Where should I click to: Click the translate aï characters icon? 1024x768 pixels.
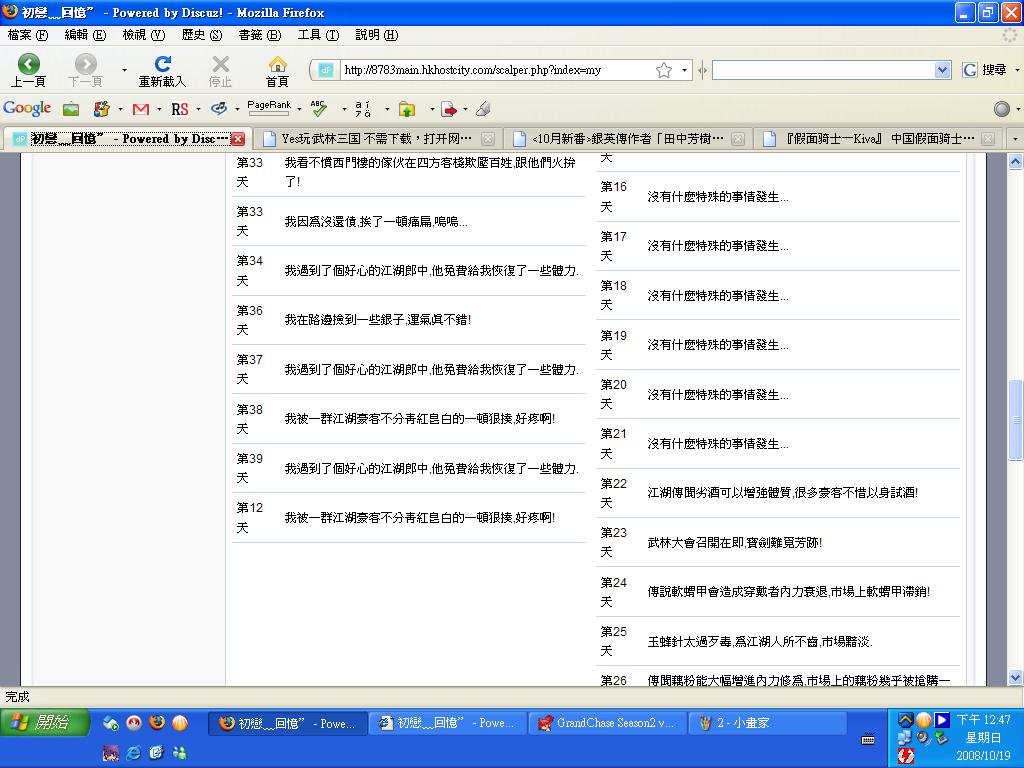coord(362,109)
